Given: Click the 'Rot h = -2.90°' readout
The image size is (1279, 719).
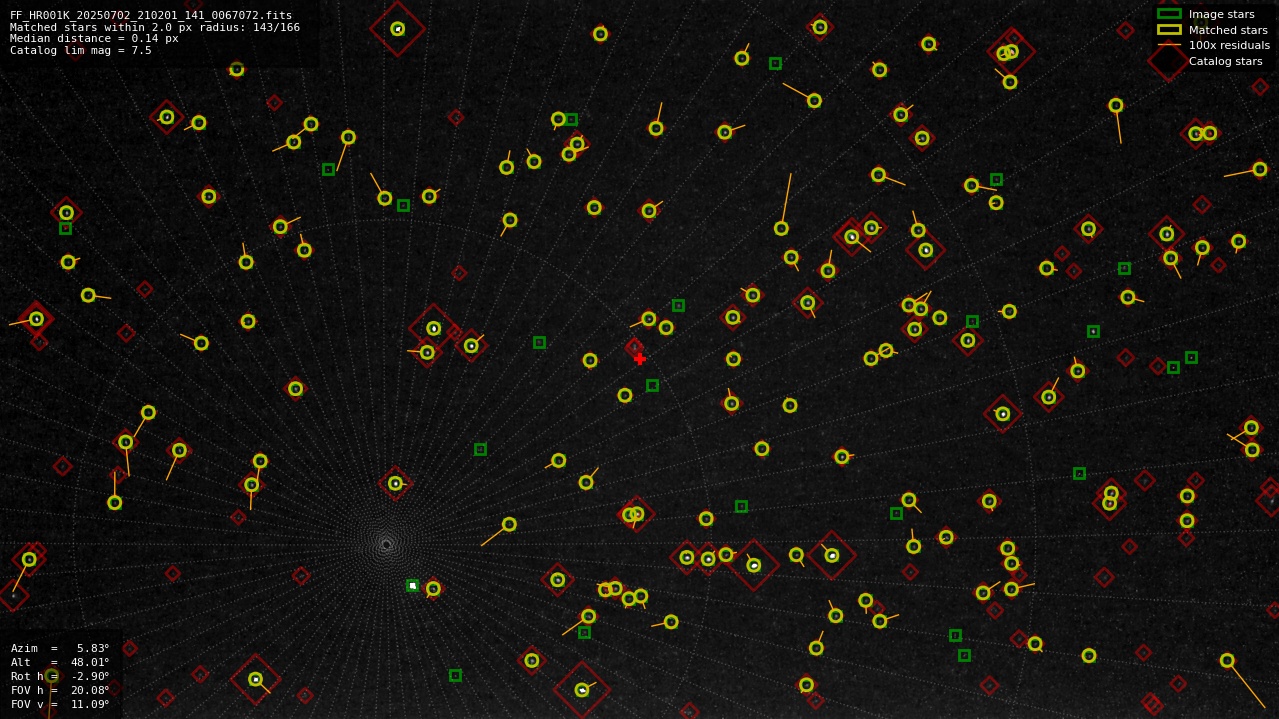Looking at the screenshot, I should point(60,676).
